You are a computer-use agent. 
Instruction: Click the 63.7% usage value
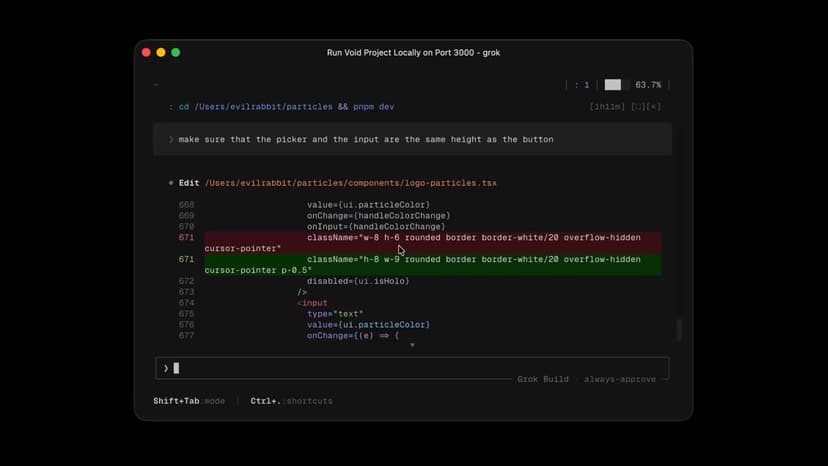coord(648,85)
